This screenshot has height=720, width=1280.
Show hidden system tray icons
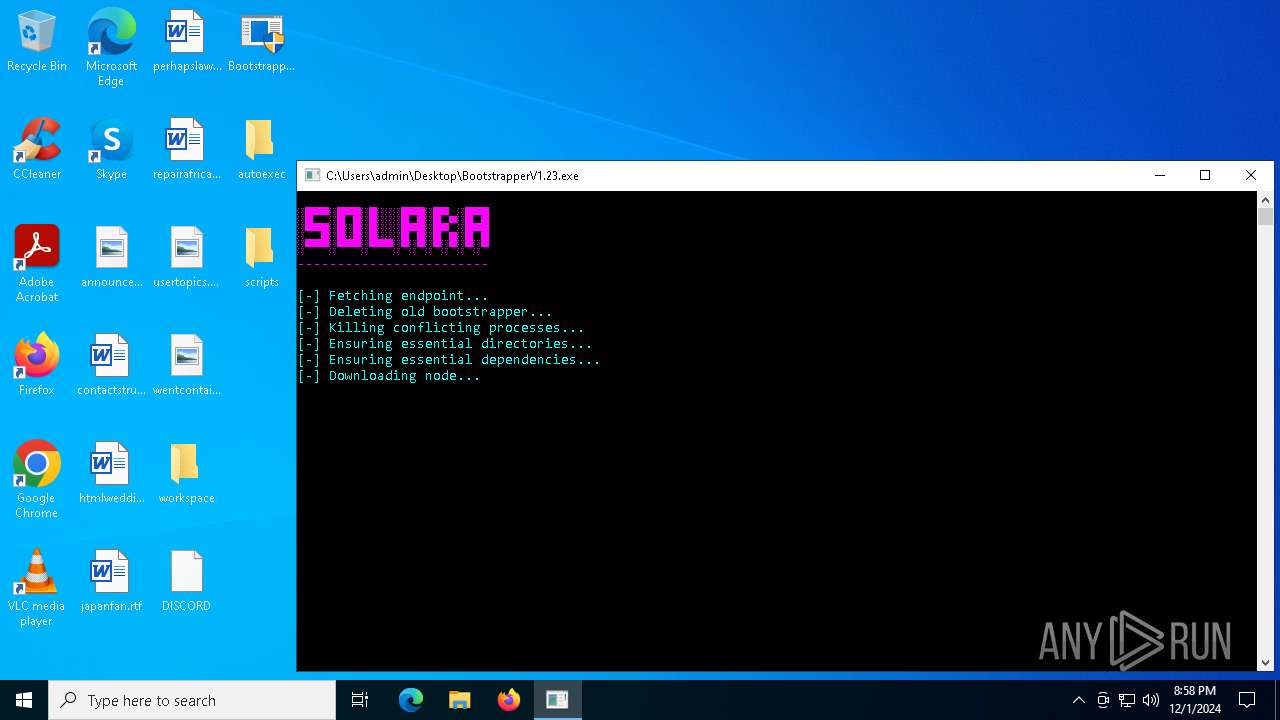pyautogui.click(x=1078, y=700)
